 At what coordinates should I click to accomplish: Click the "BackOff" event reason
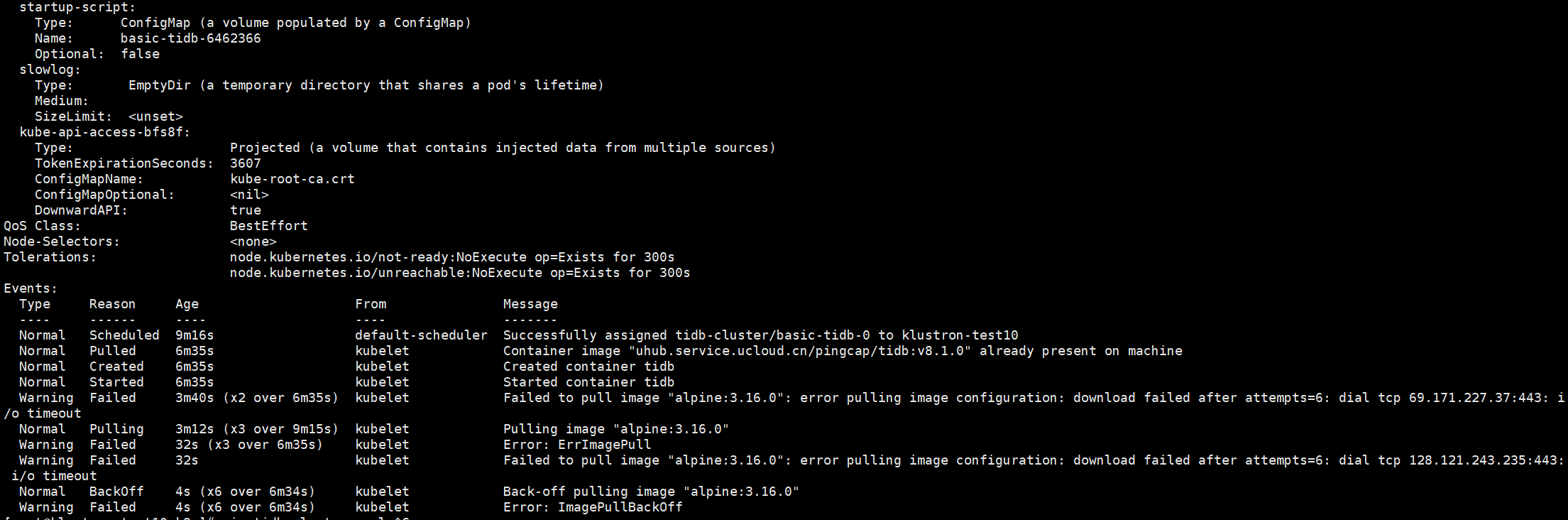click(x=116, y=492)
